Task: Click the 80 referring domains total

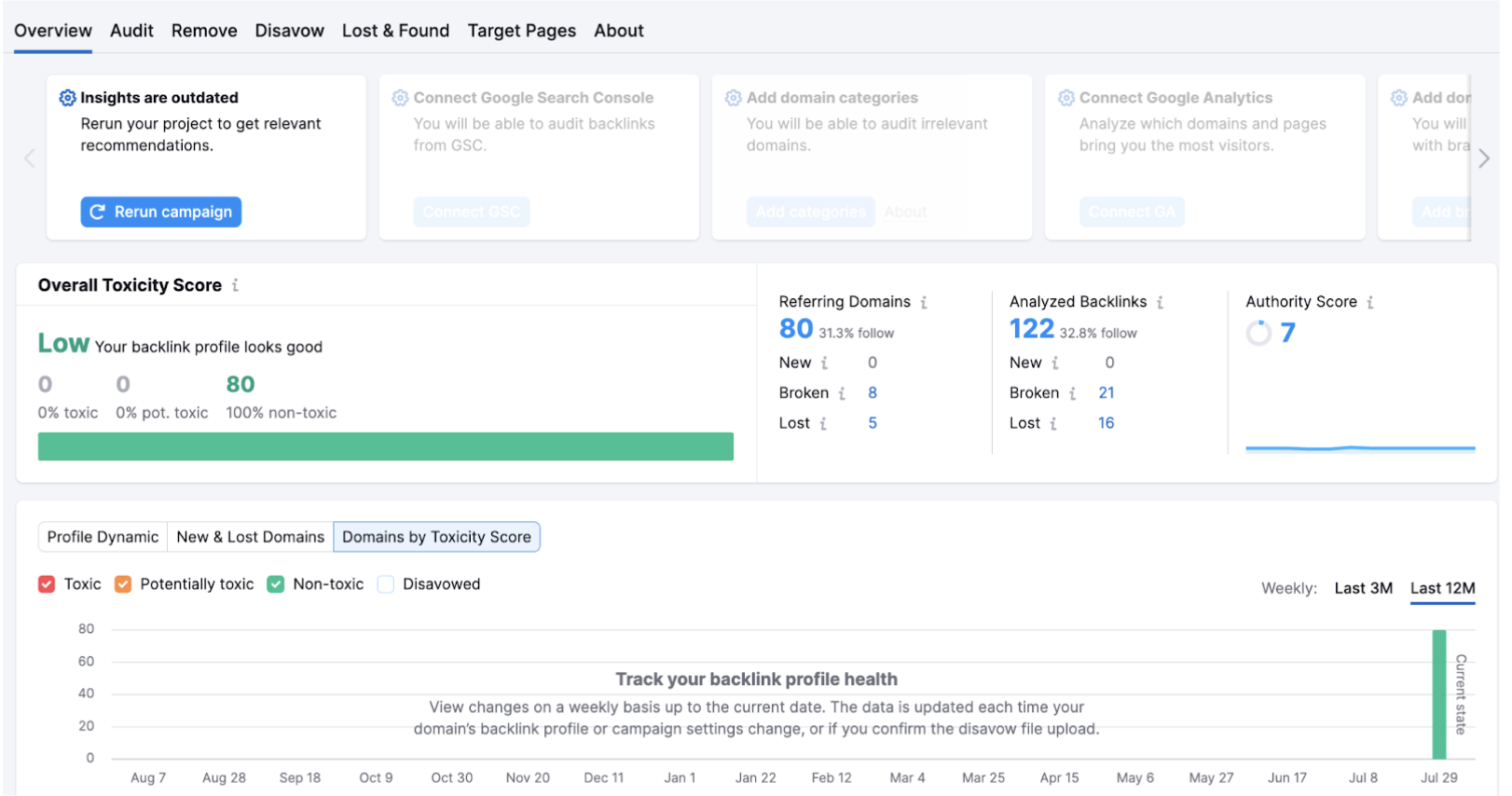Action: pyautogui.click(x=796, y=329)
